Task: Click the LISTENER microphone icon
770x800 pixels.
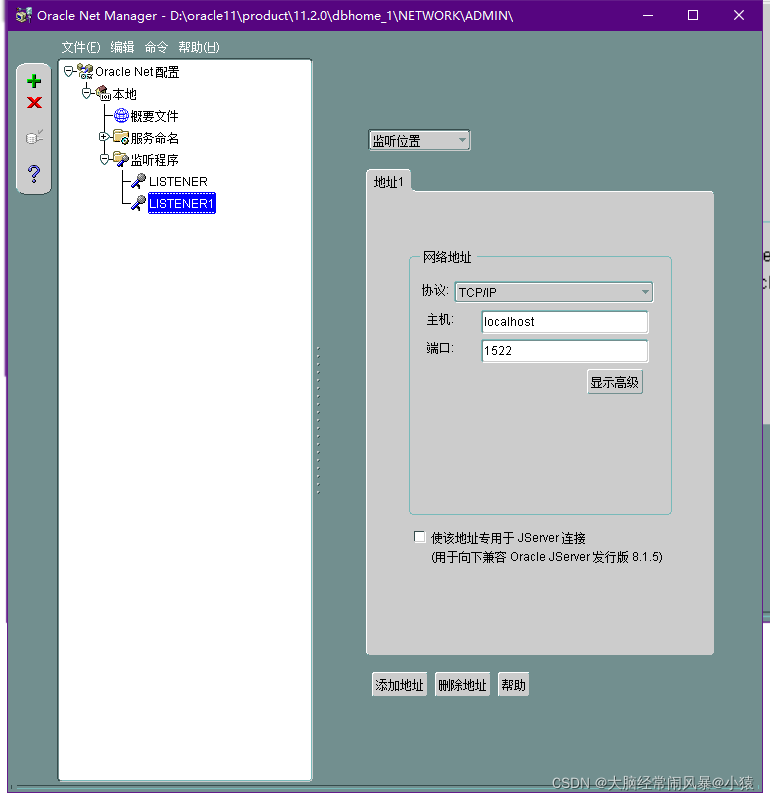Action: [x=138, y=181]
